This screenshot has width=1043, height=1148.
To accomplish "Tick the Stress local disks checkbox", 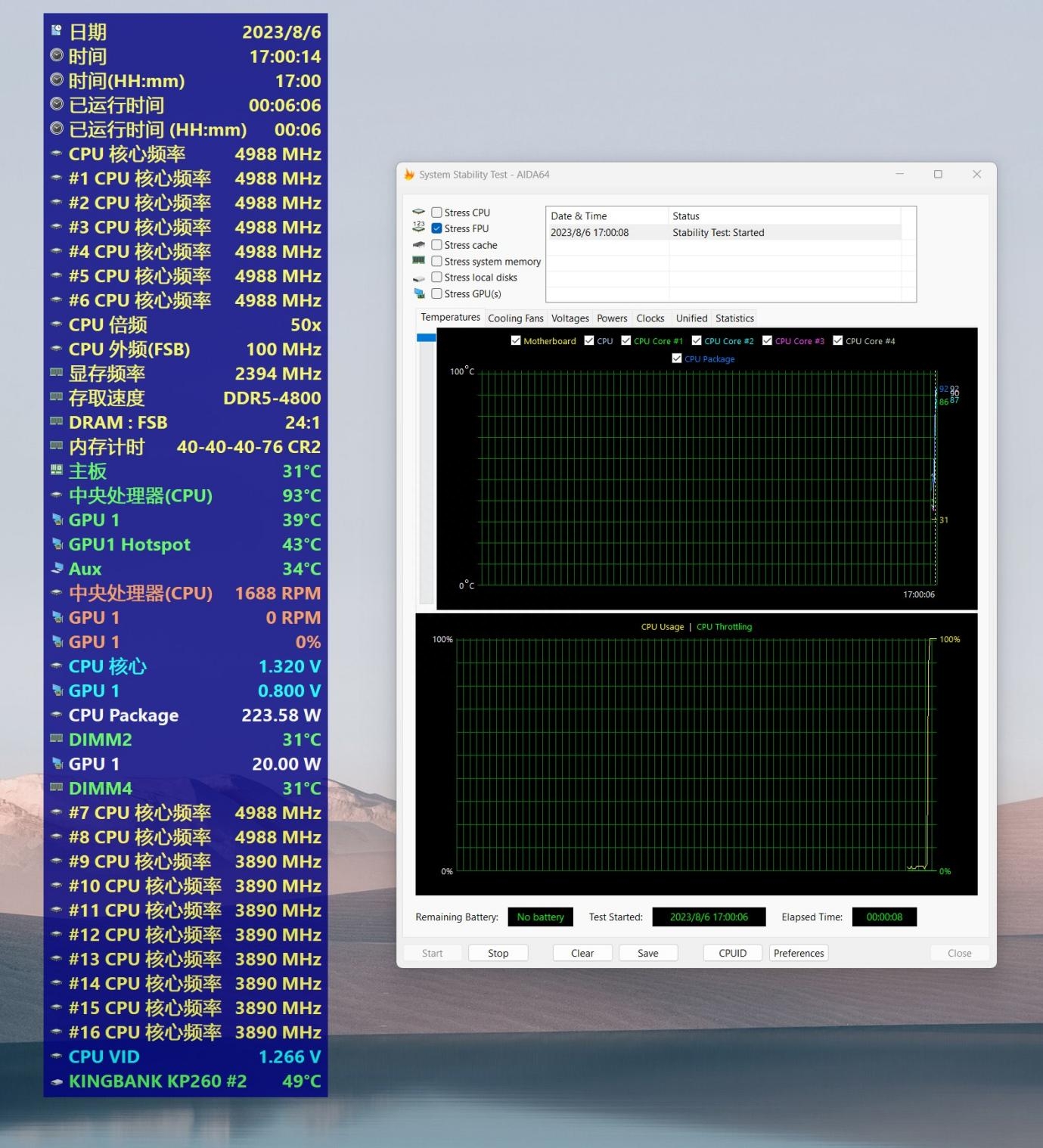I will coord(436,278).
